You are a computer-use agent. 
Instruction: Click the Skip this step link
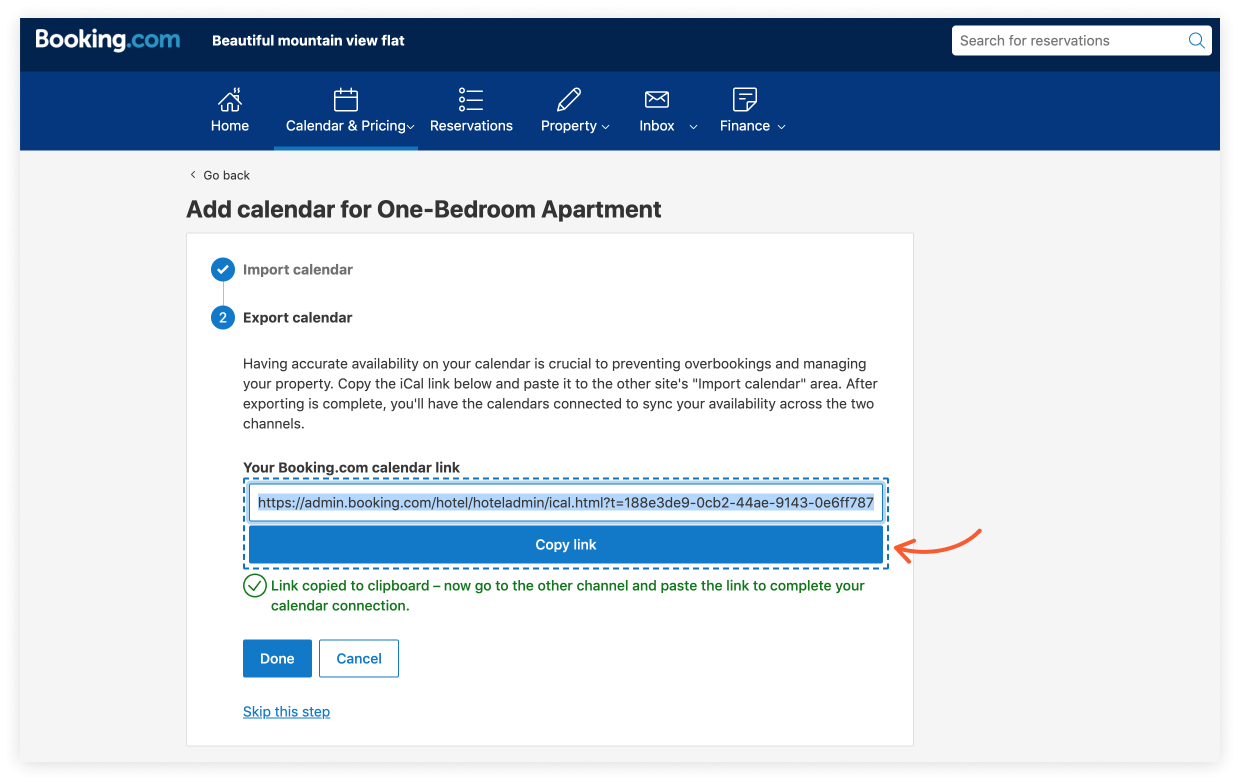coord(286,712)
